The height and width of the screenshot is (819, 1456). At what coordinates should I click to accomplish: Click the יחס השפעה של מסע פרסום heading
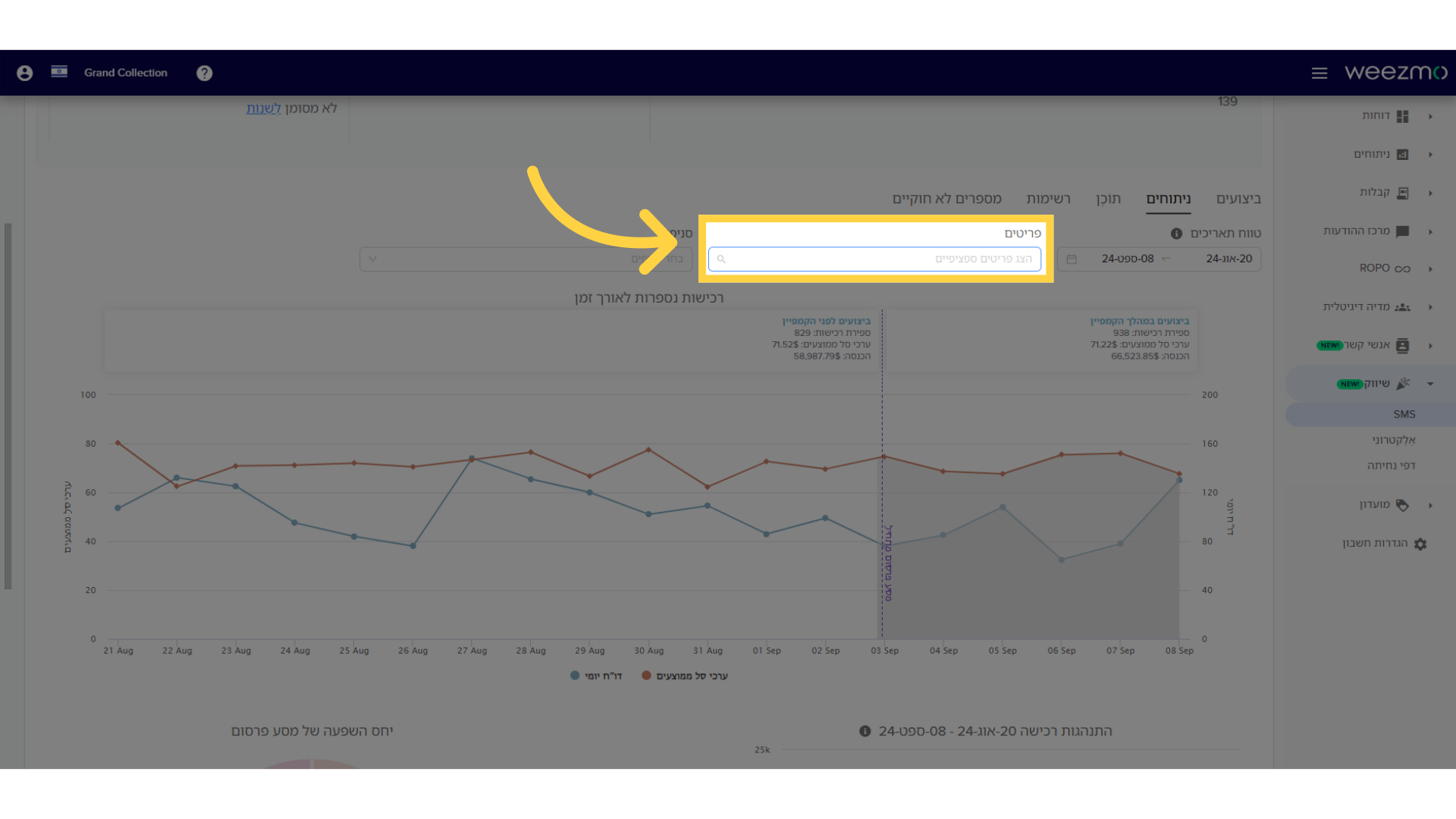(x=312, y=731)
